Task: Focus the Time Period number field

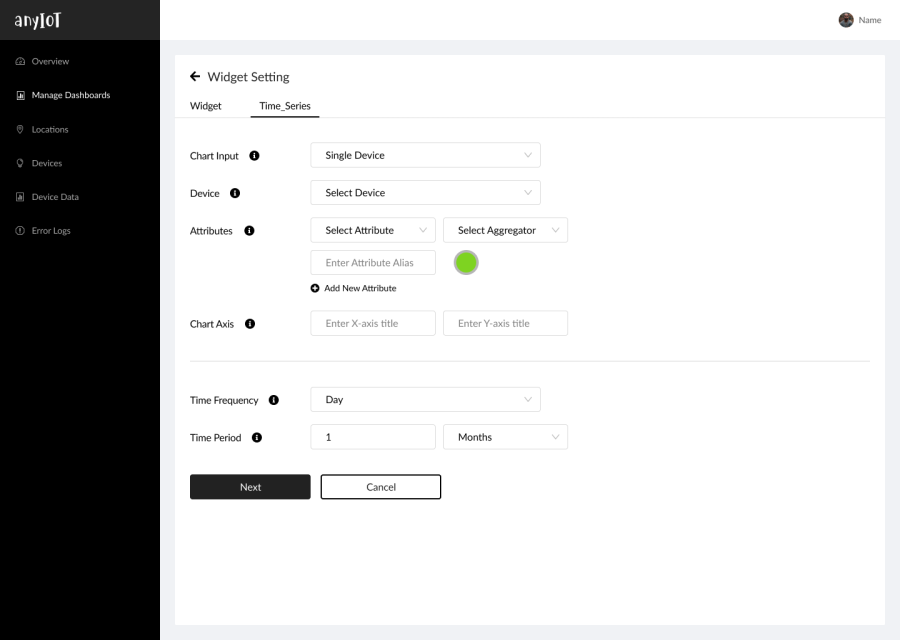Action: (x=373, y=437)
